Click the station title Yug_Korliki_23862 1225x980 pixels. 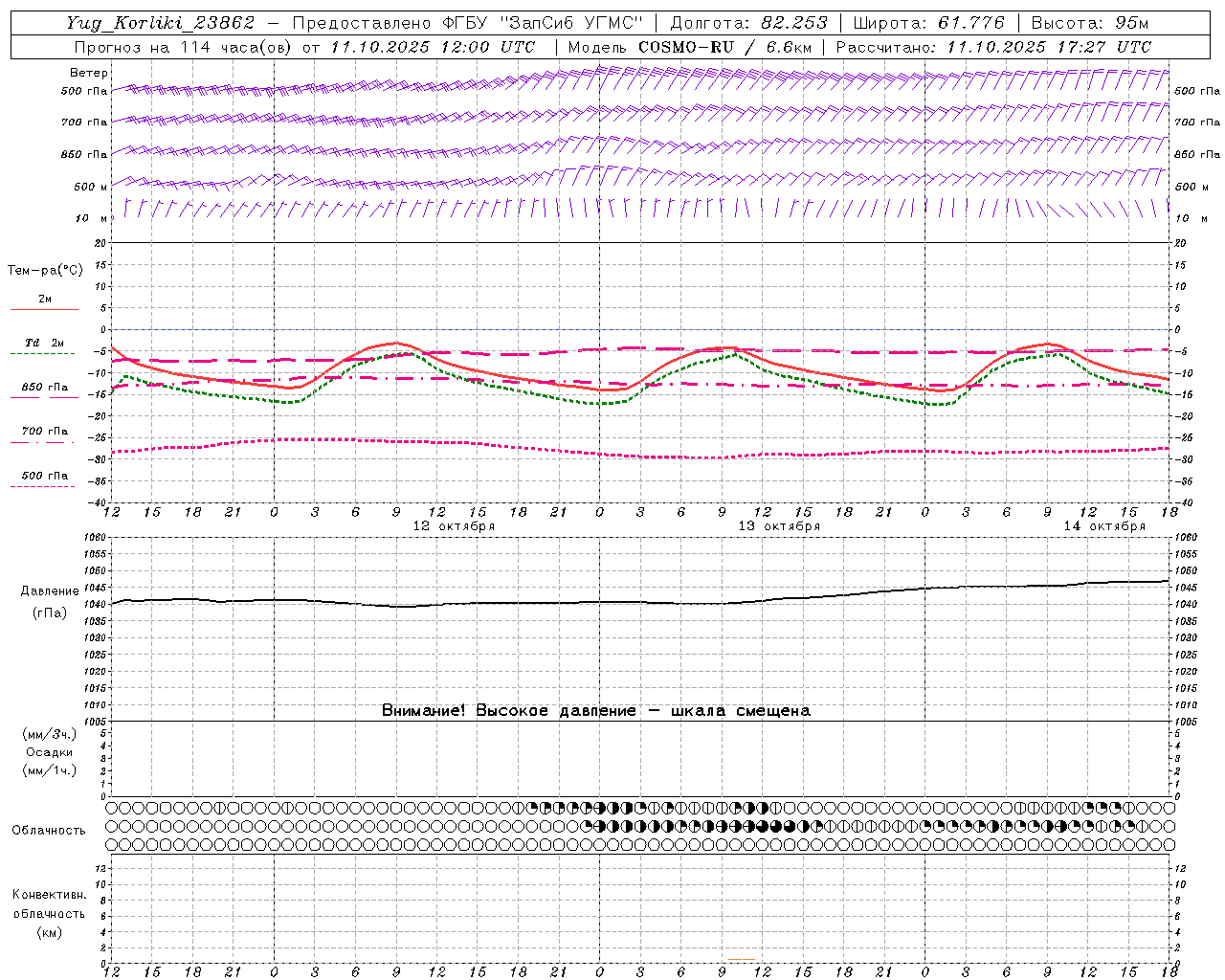[x=162, y=23]
